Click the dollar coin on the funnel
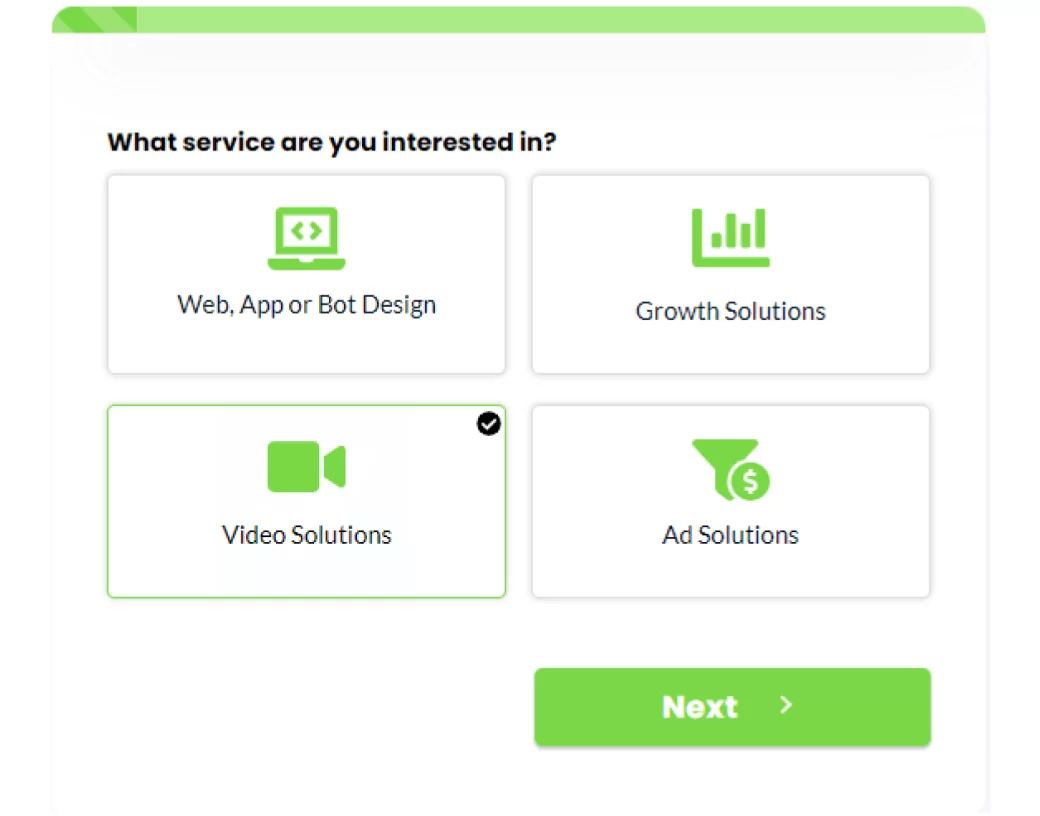The width and height of the screenshot is (1040, 816). [749, 482]
